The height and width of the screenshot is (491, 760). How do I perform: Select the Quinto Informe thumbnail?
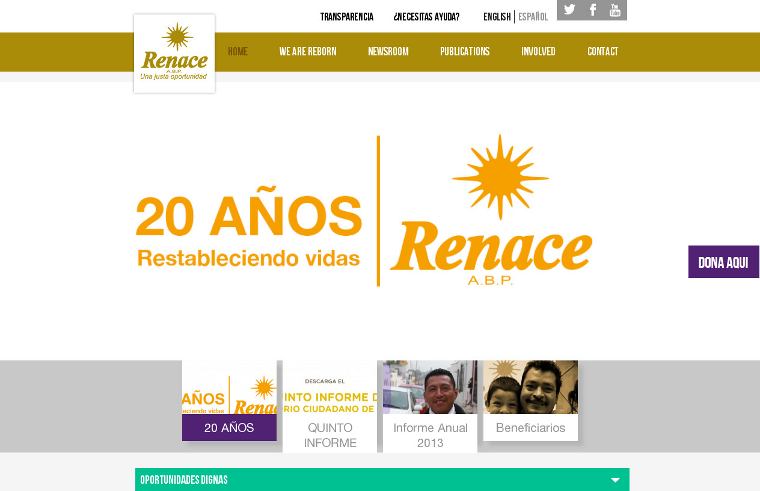(330, 406)
